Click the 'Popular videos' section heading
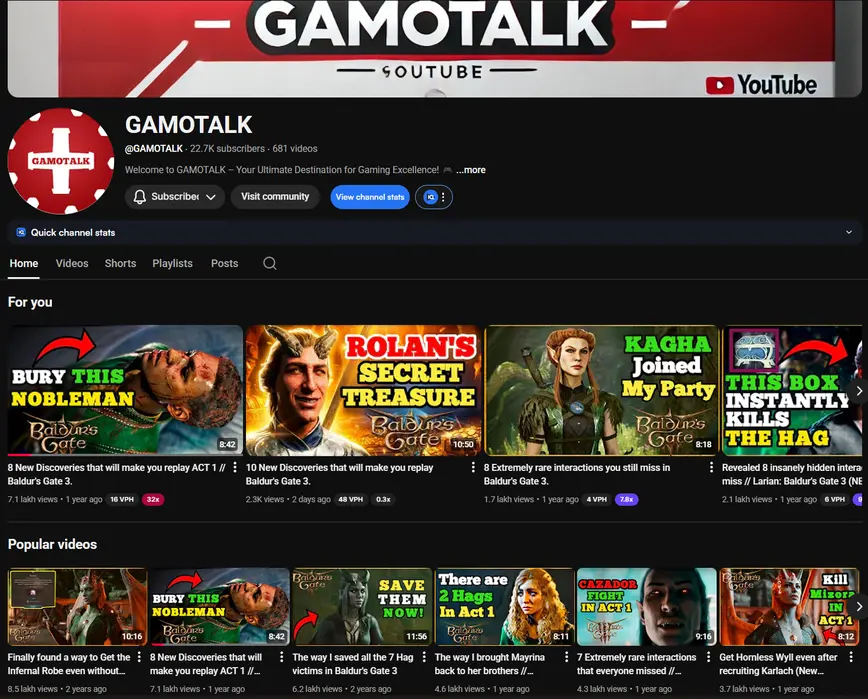The image size is (868, 699). pyautogui.click(x=53, y=545)
